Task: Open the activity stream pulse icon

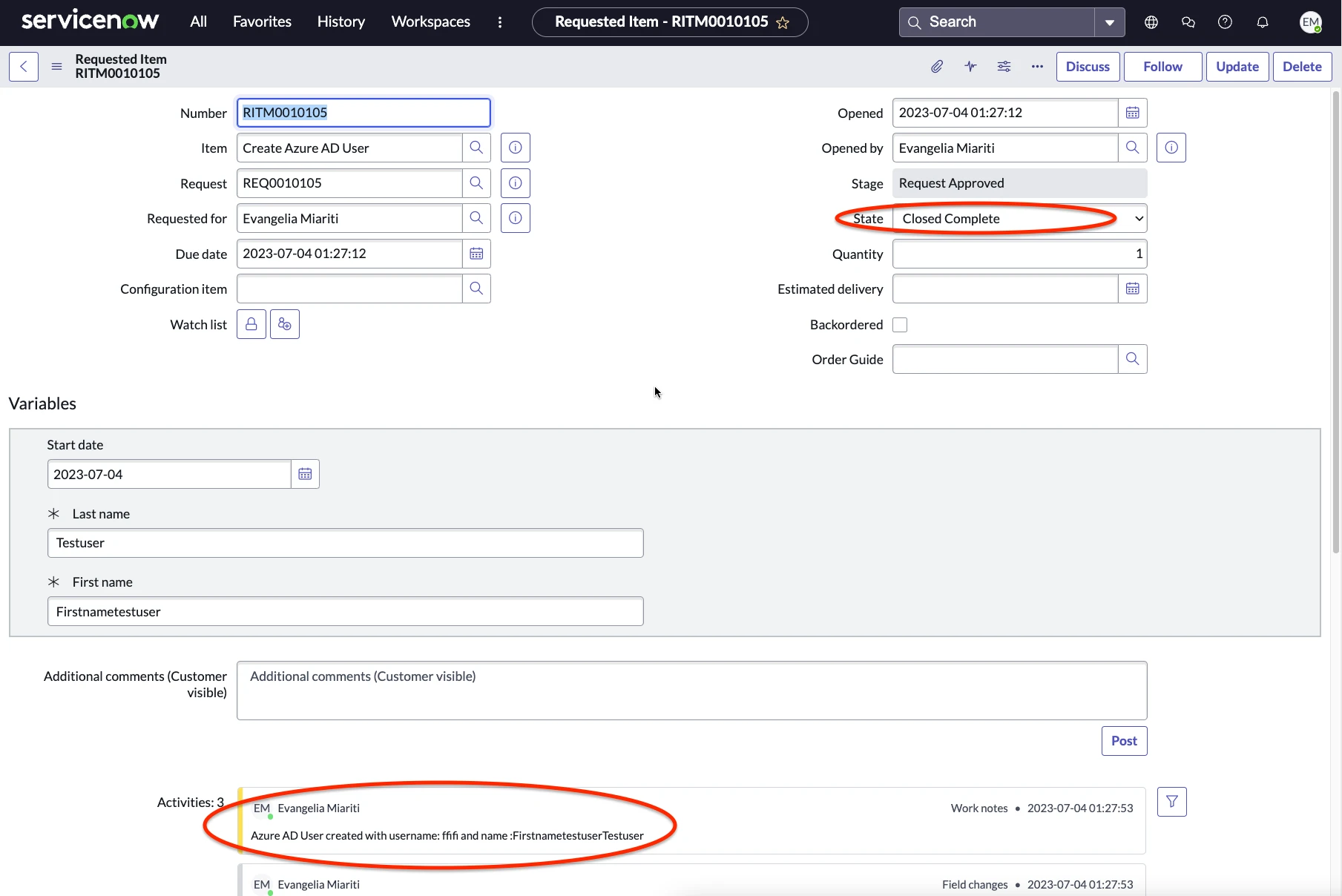Action: (970, 67)
